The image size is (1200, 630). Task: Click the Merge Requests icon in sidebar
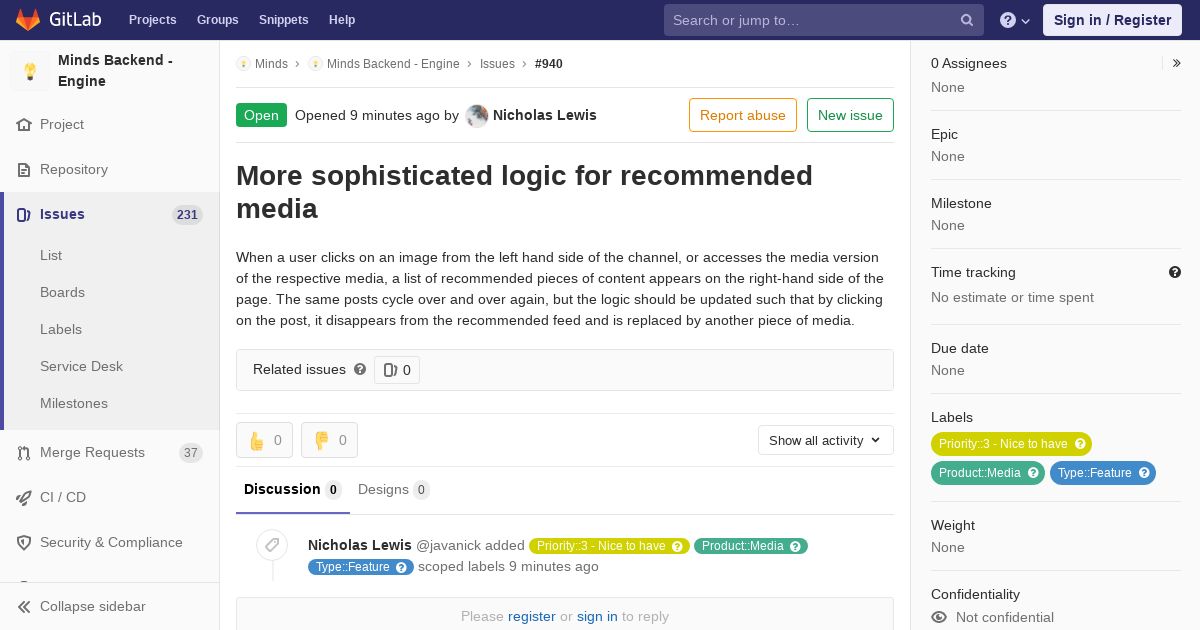[24, 453]
